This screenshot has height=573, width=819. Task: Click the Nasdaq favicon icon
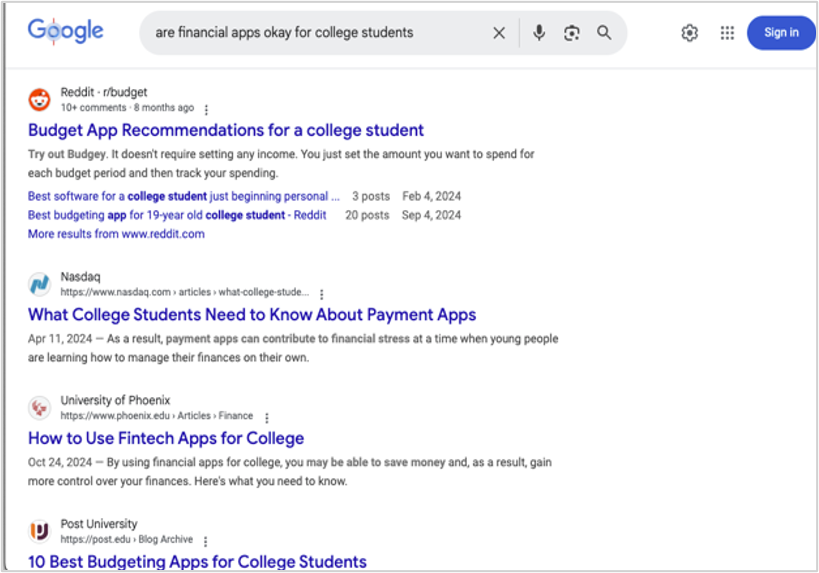tap(40, 284)
